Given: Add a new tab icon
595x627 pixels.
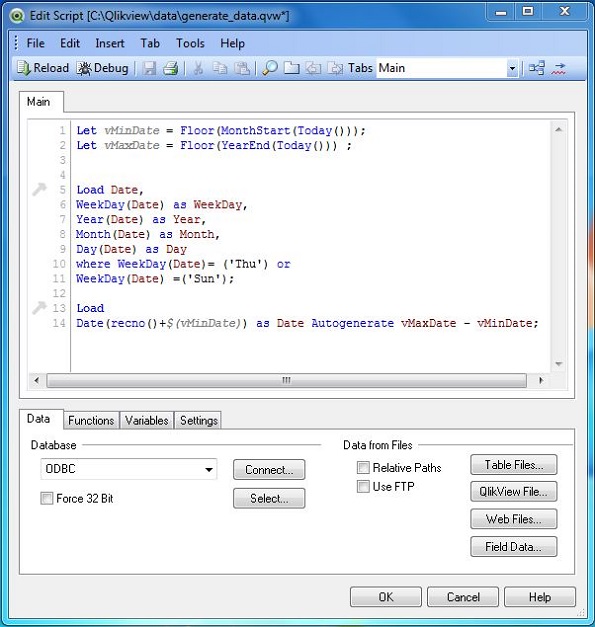Looking at the screenshot, I should [x=292, y=68].
